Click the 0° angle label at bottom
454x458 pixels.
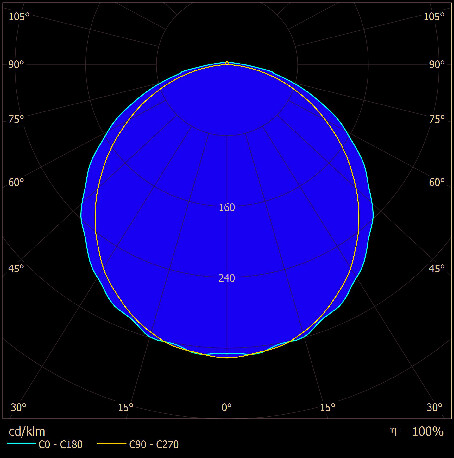(226, 407)
